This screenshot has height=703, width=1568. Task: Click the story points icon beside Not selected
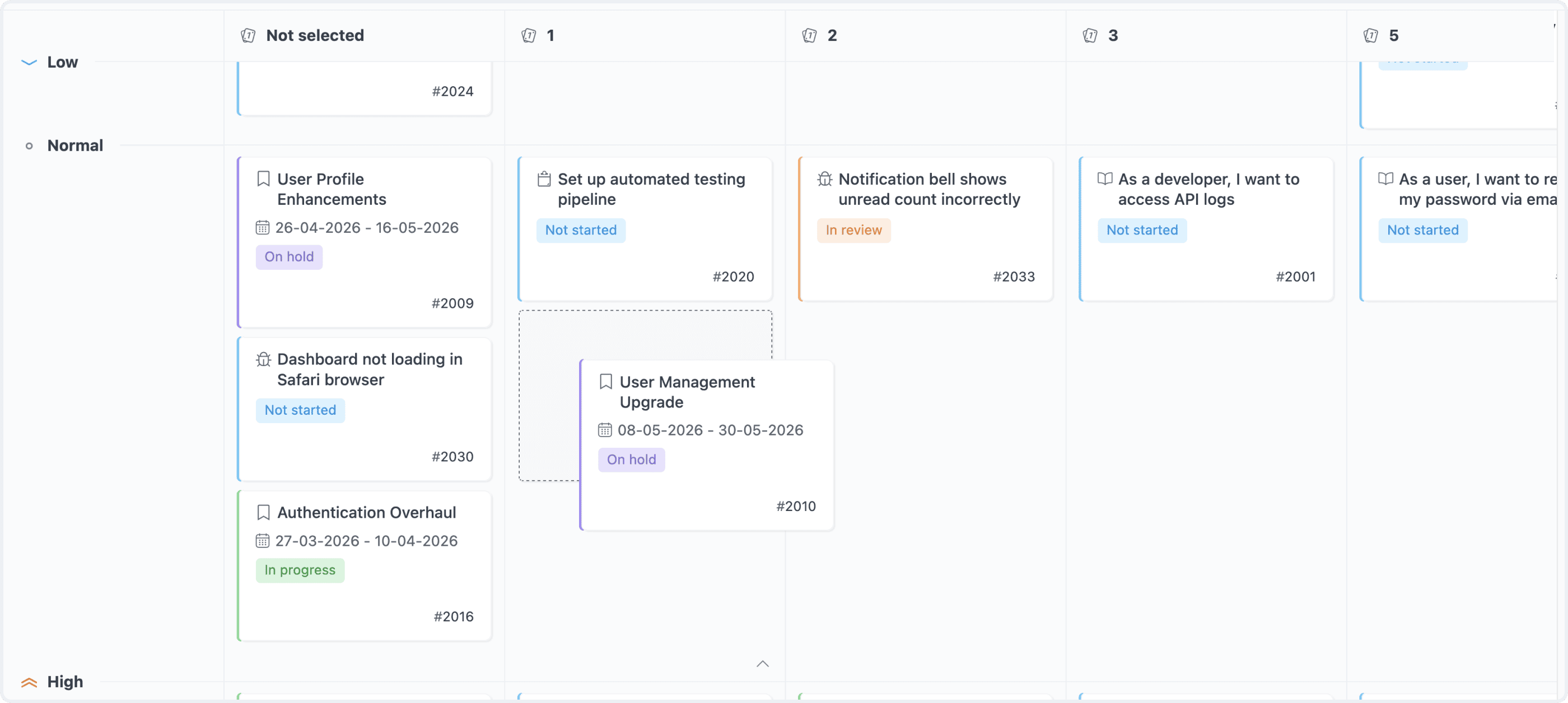coord(248,35)
